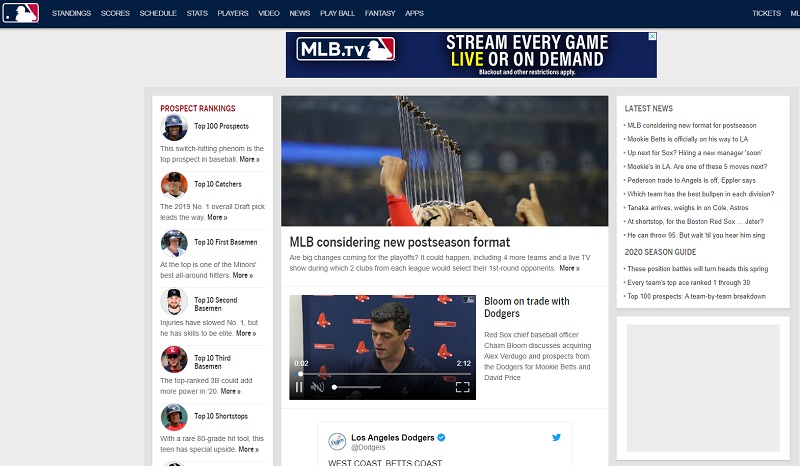Open the Video menu

click(x=269, y=13)
